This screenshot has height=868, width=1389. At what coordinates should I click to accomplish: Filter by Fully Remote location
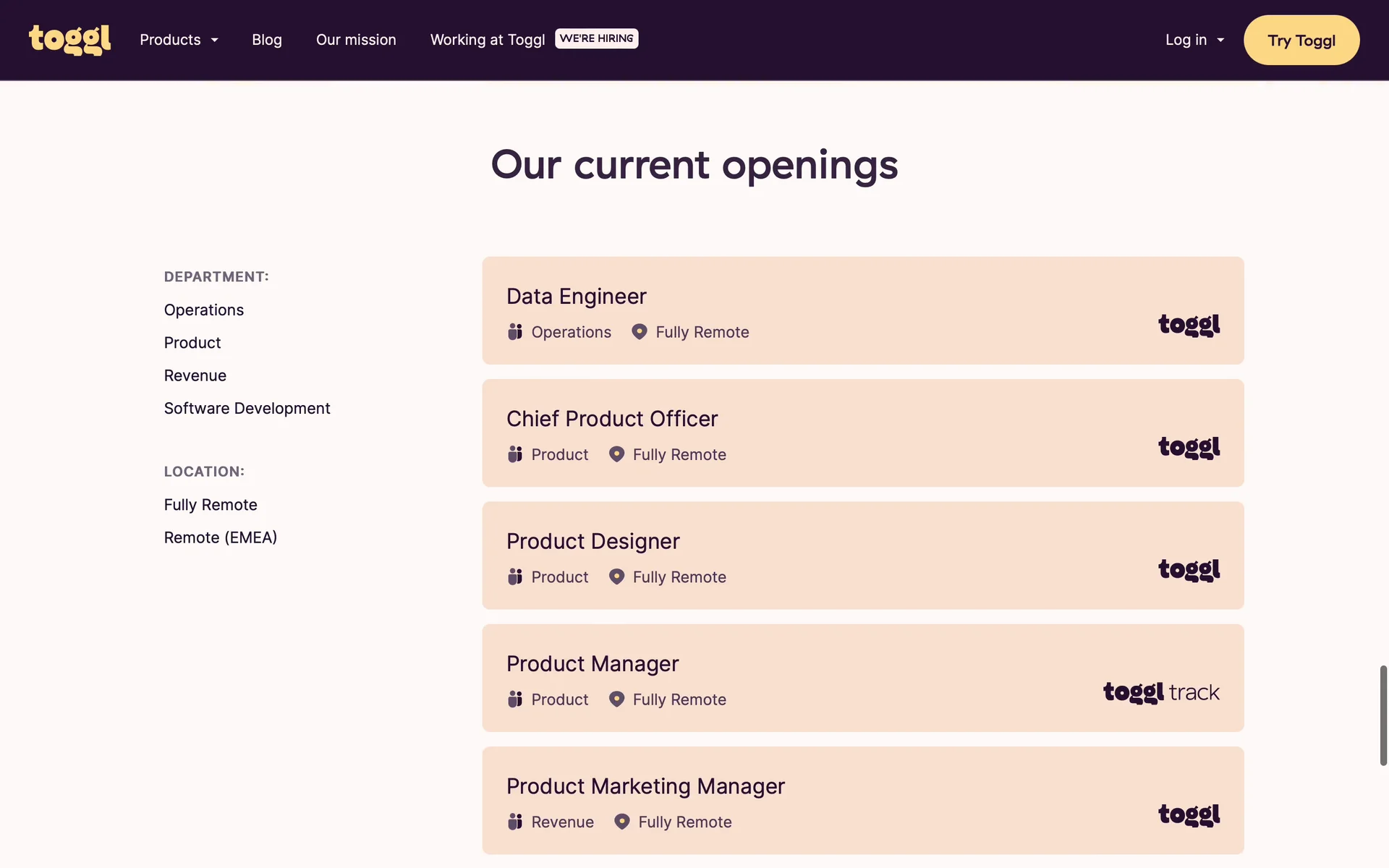[x=210, y=505]
